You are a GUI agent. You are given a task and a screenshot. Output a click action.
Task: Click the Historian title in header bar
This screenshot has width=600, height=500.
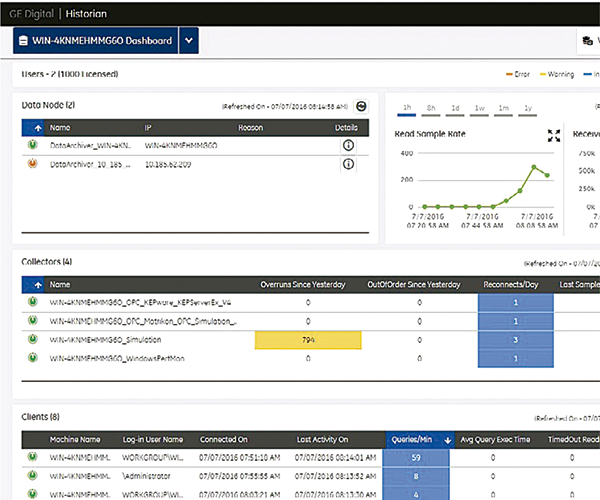click(86, 14)
